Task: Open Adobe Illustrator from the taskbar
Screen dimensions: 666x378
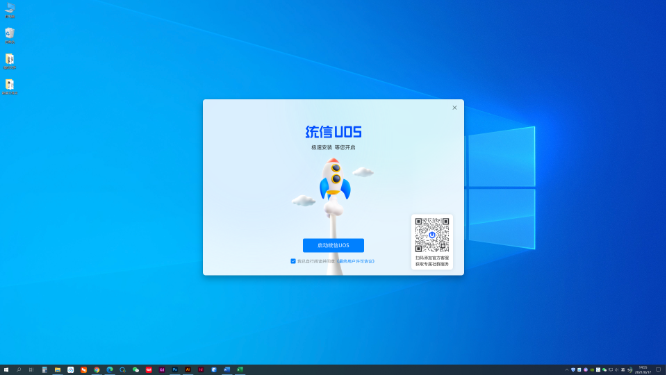Action: (x=188, y=370)
